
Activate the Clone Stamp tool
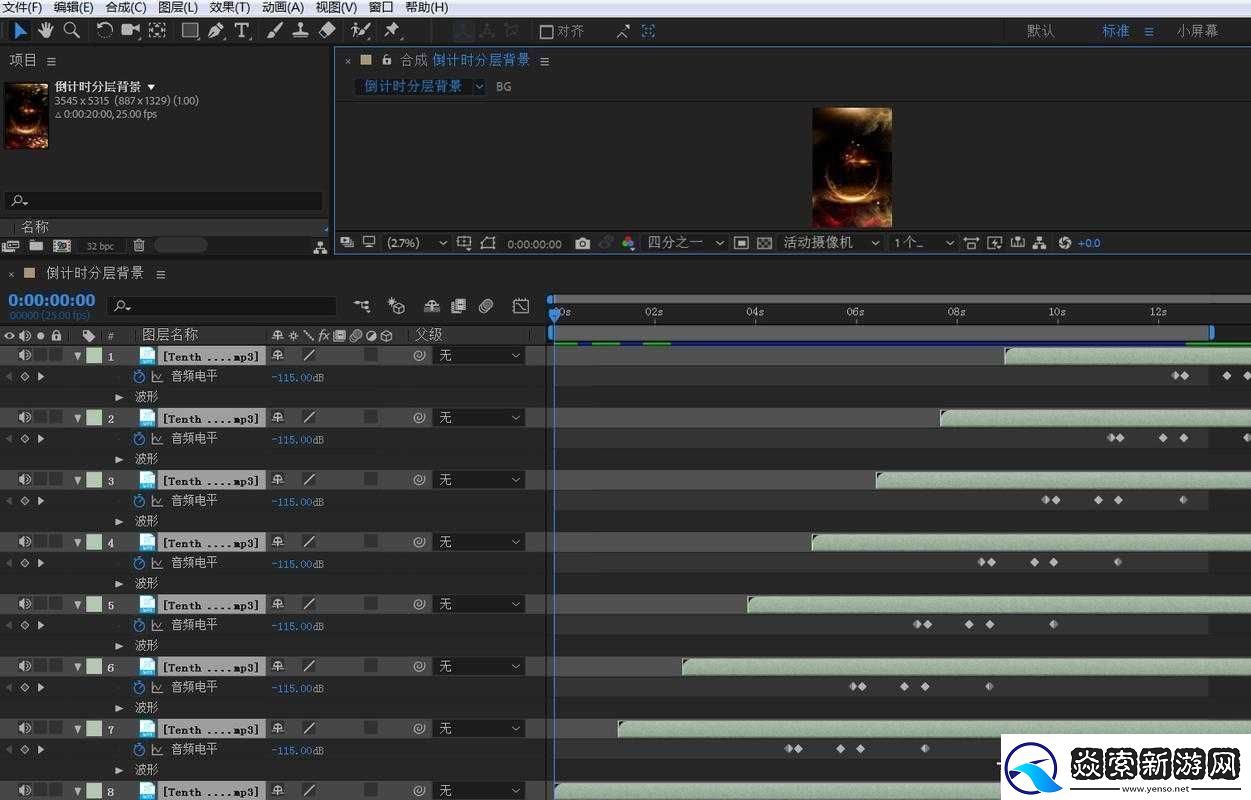coord(300,30)
